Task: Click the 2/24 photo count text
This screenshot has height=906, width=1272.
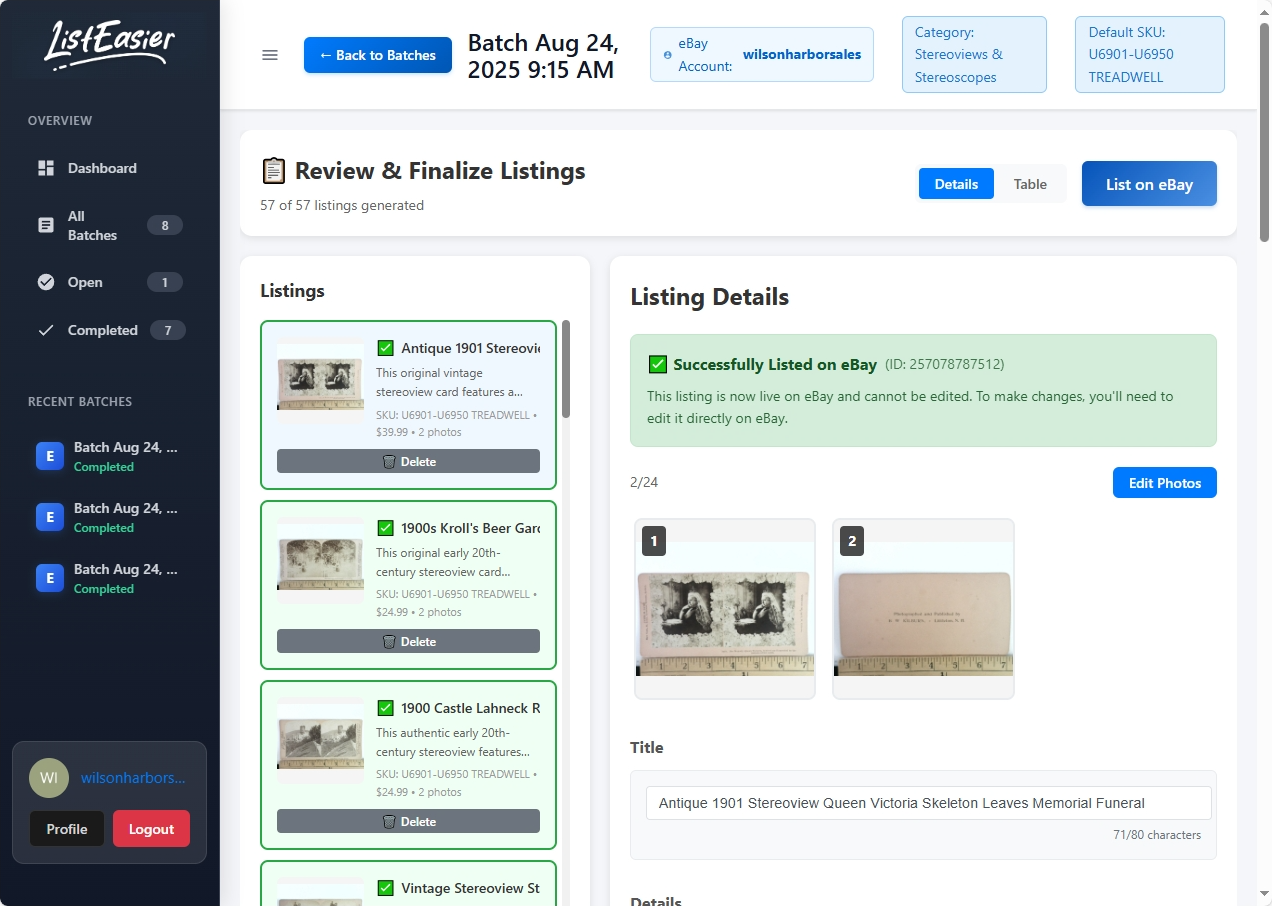Action: click(x=644, y=482)
